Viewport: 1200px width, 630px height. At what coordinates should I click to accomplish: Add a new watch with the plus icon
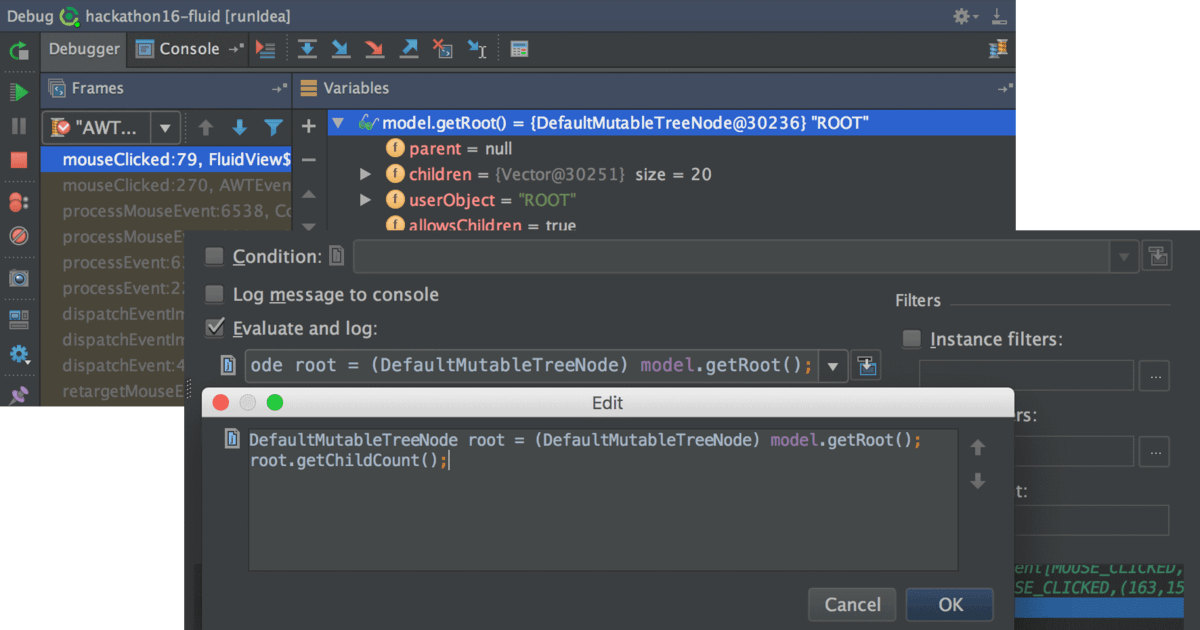tap(308, 126)
